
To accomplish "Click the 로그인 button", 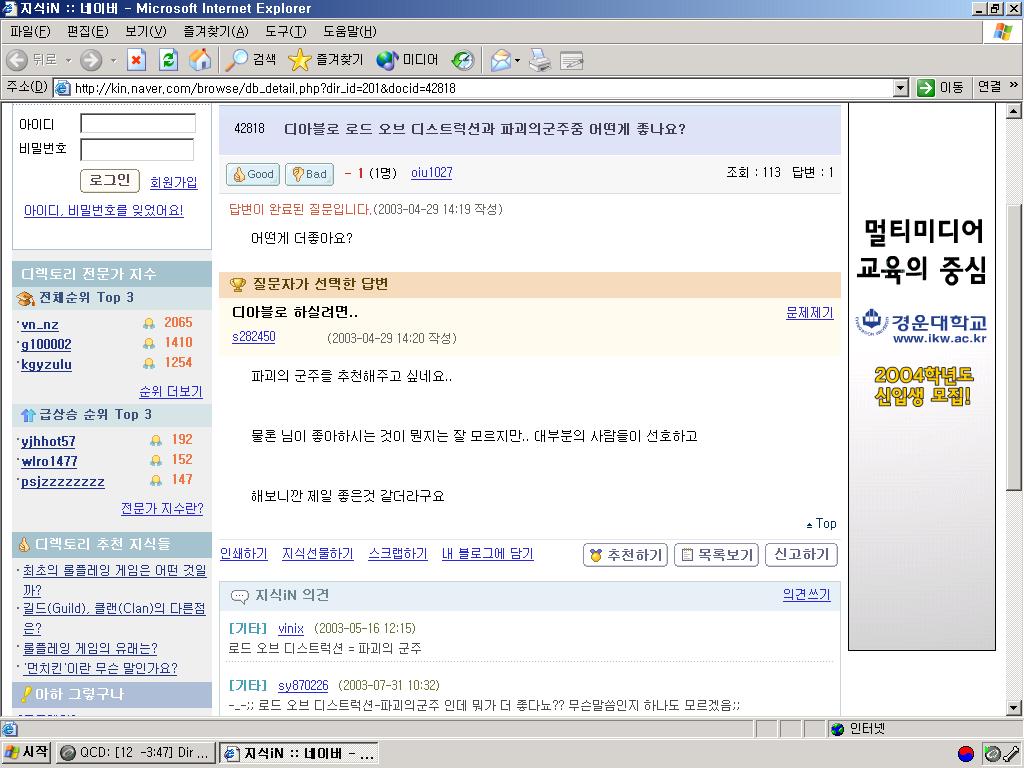I will pos(110,181).
